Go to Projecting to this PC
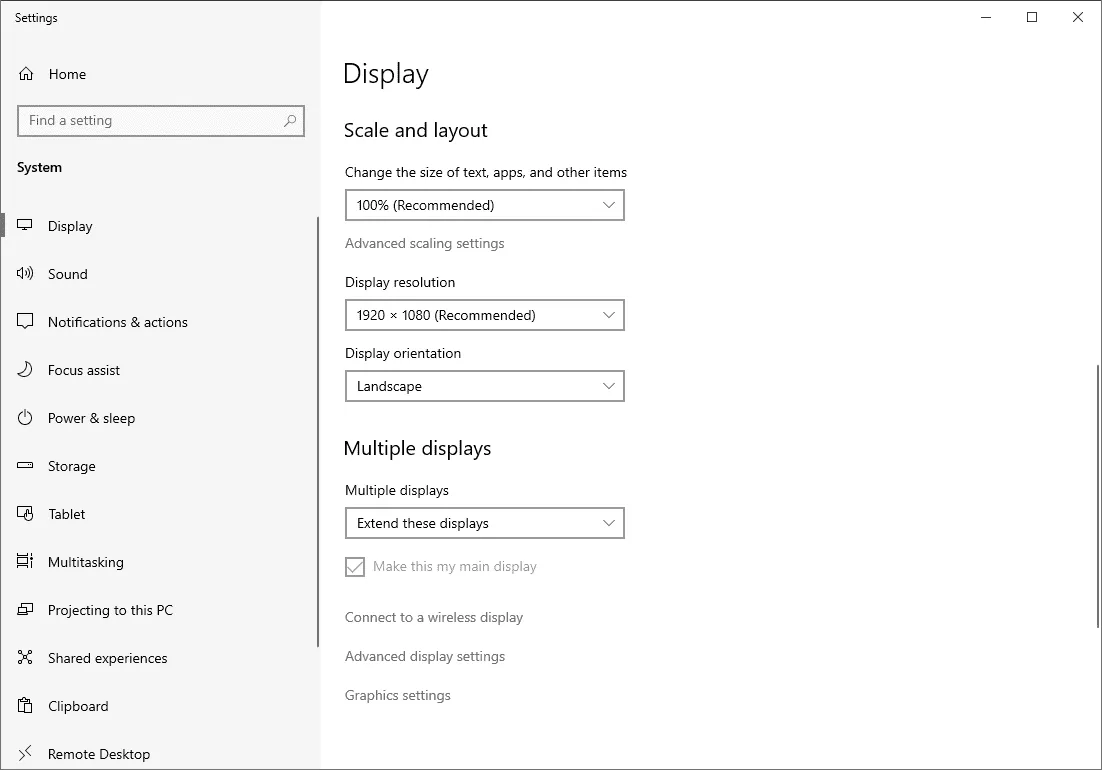Image resolution: width=1102 pixels, height=770 pixels. coord(110,610)
